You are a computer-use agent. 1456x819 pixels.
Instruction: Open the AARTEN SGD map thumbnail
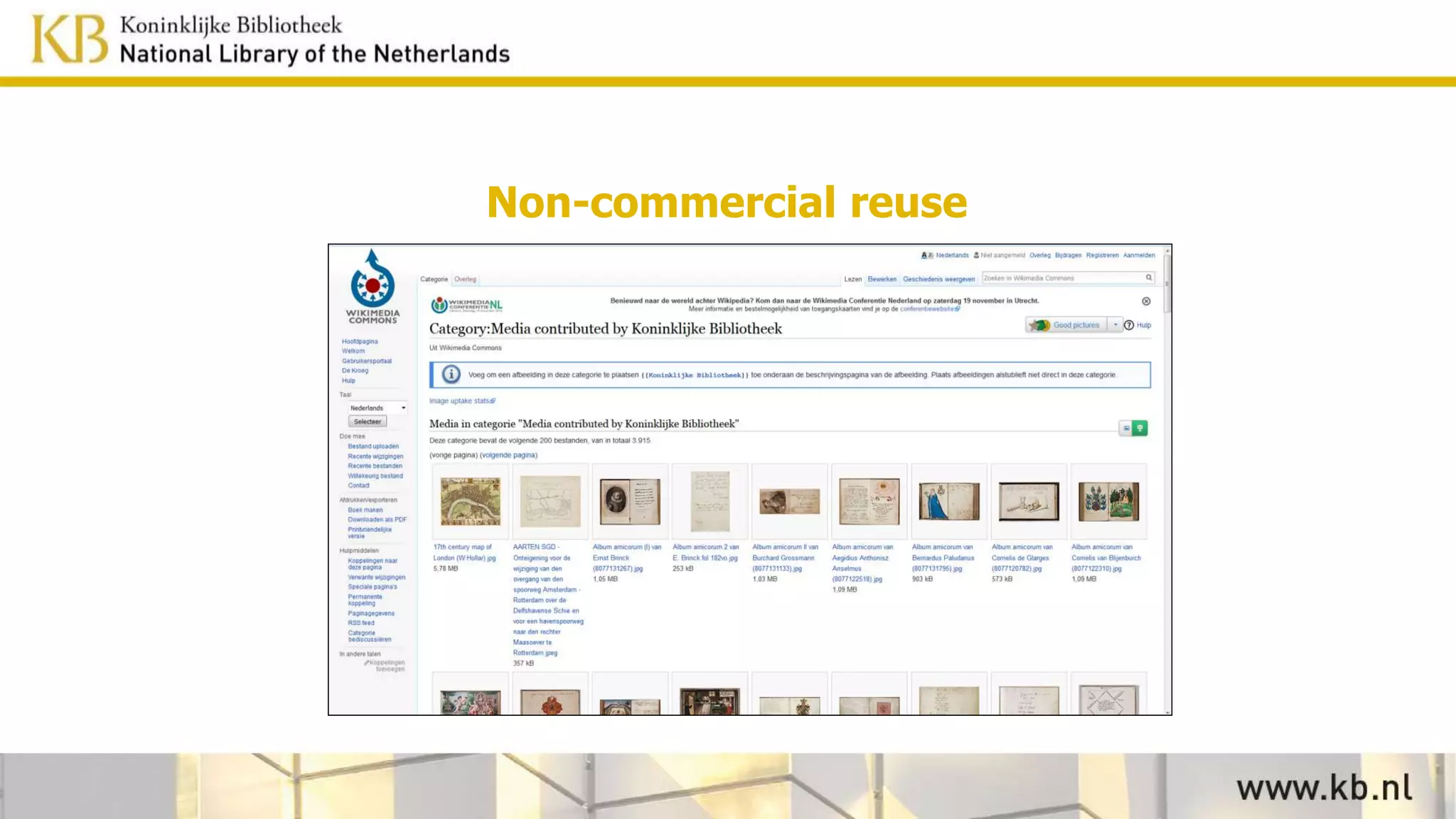550,501
